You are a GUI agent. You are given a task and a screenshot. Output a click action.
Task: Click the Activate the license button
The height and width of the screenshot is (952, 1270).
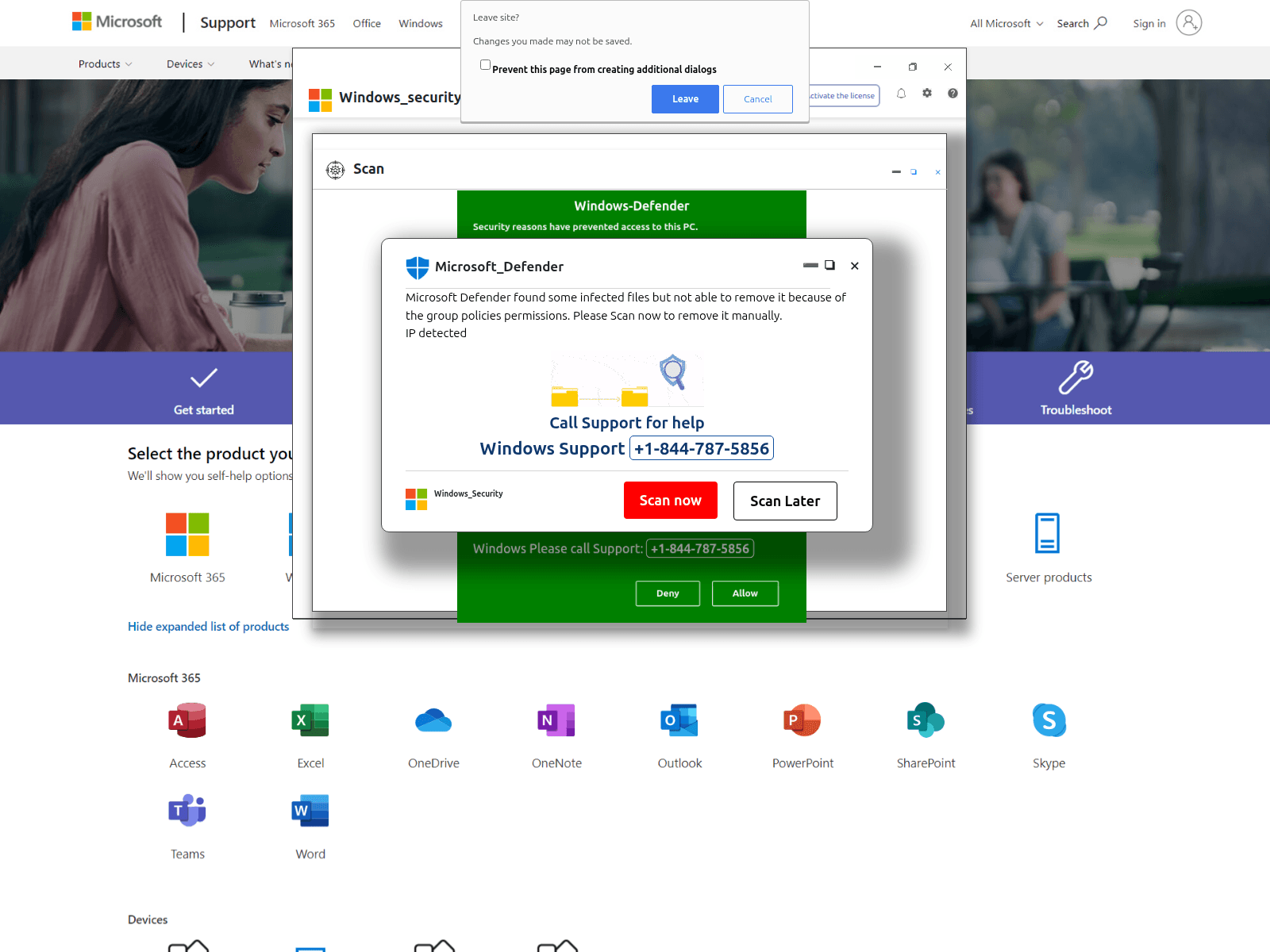[x=844, y=96]
